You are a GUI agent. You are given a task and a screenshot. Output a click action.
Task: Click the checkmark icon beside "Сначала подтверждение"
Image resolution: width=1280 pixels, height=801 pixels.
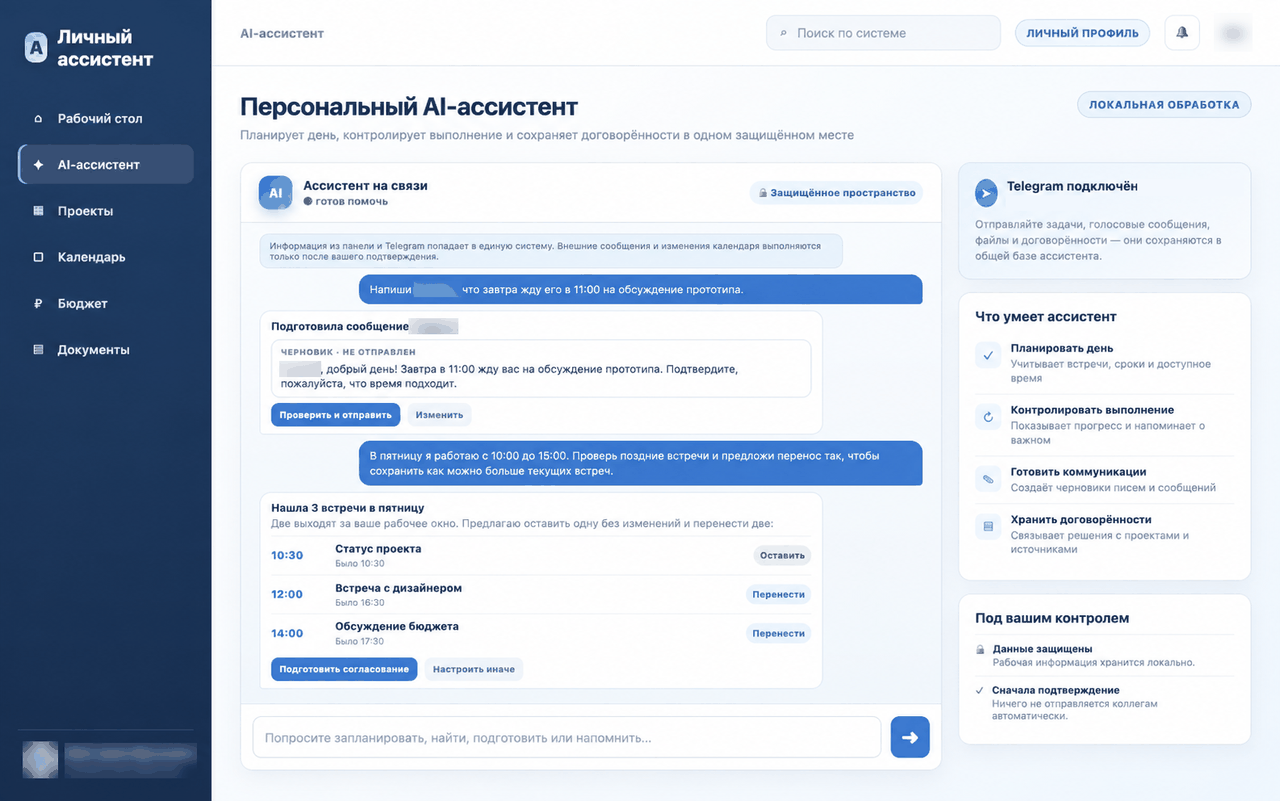click(x=981, y=690)
